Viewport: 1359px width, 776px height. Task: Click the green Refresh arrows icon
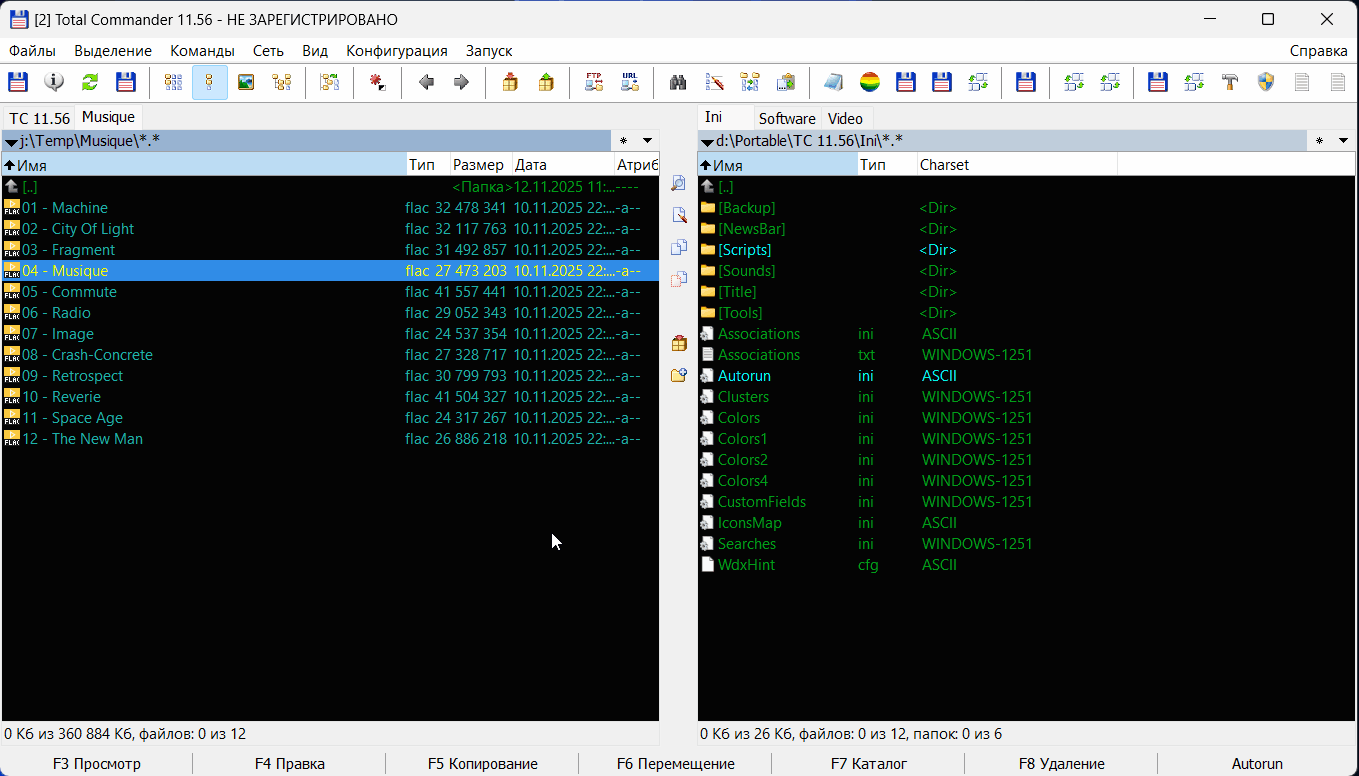click(x=90, y=82)
